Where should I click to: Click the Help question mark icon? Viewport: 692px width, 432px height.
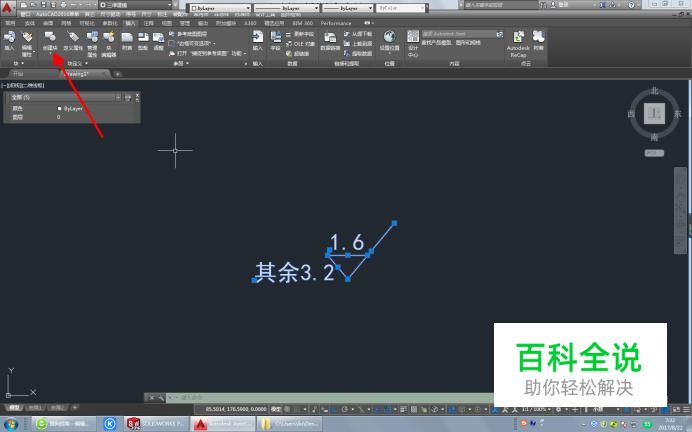pos(632,5)
